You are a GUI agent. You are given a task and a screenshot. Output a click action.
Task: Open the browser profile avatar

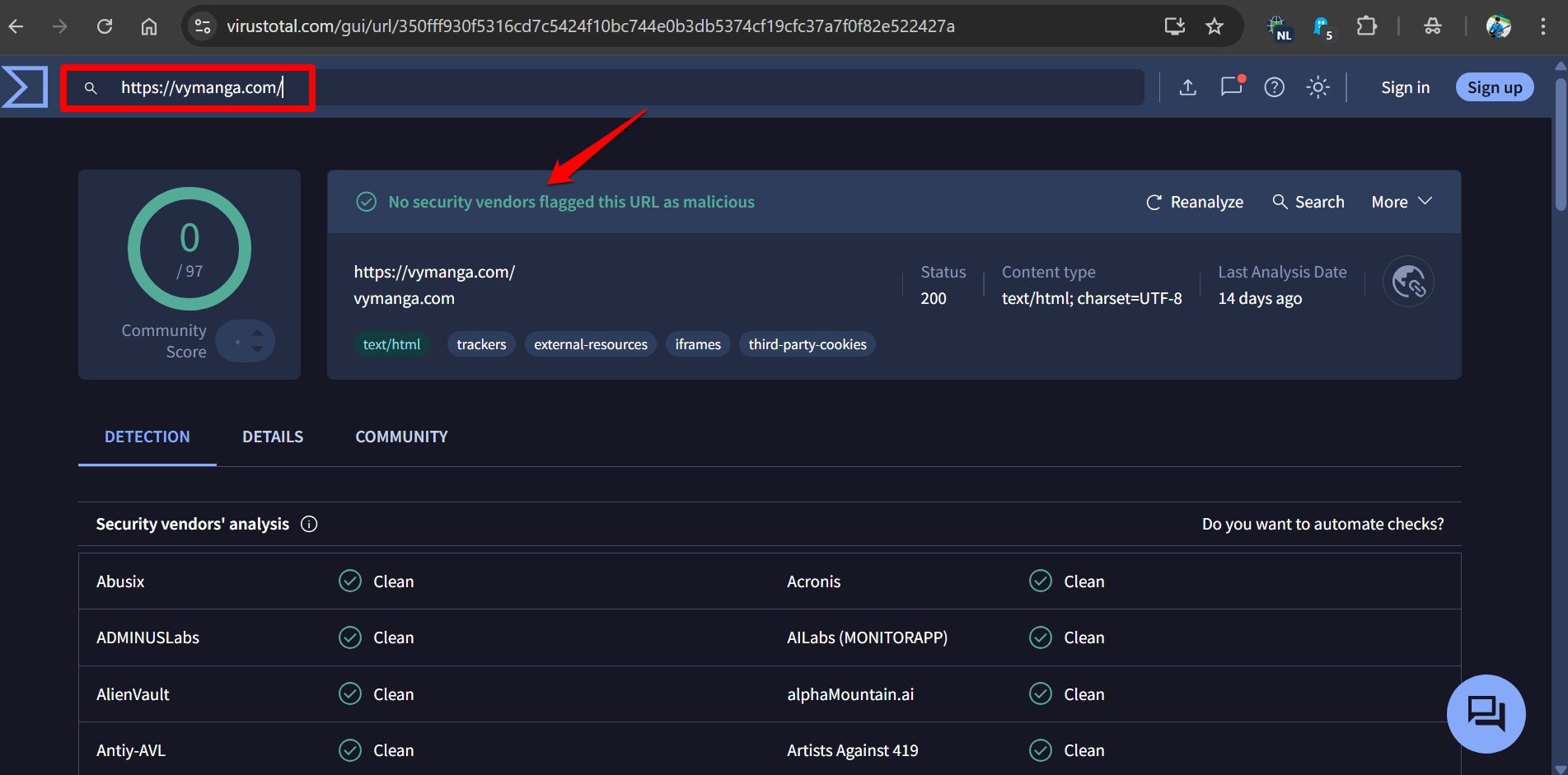click(1498, 26)
